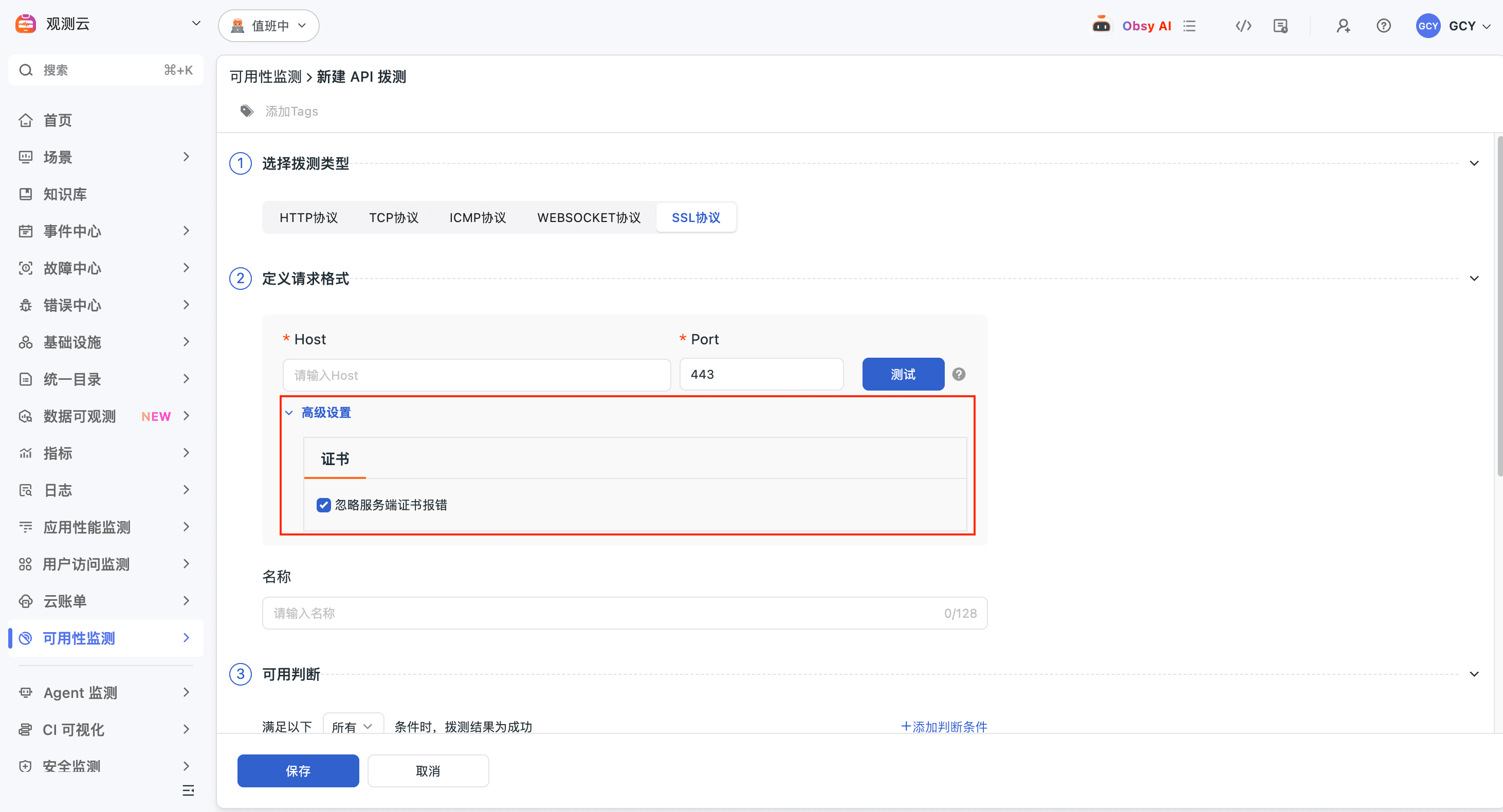Screen dimensions: 1503x812
Task: Expand the workspace switcher chevron next to 观测云
Action: coord(196,23)
